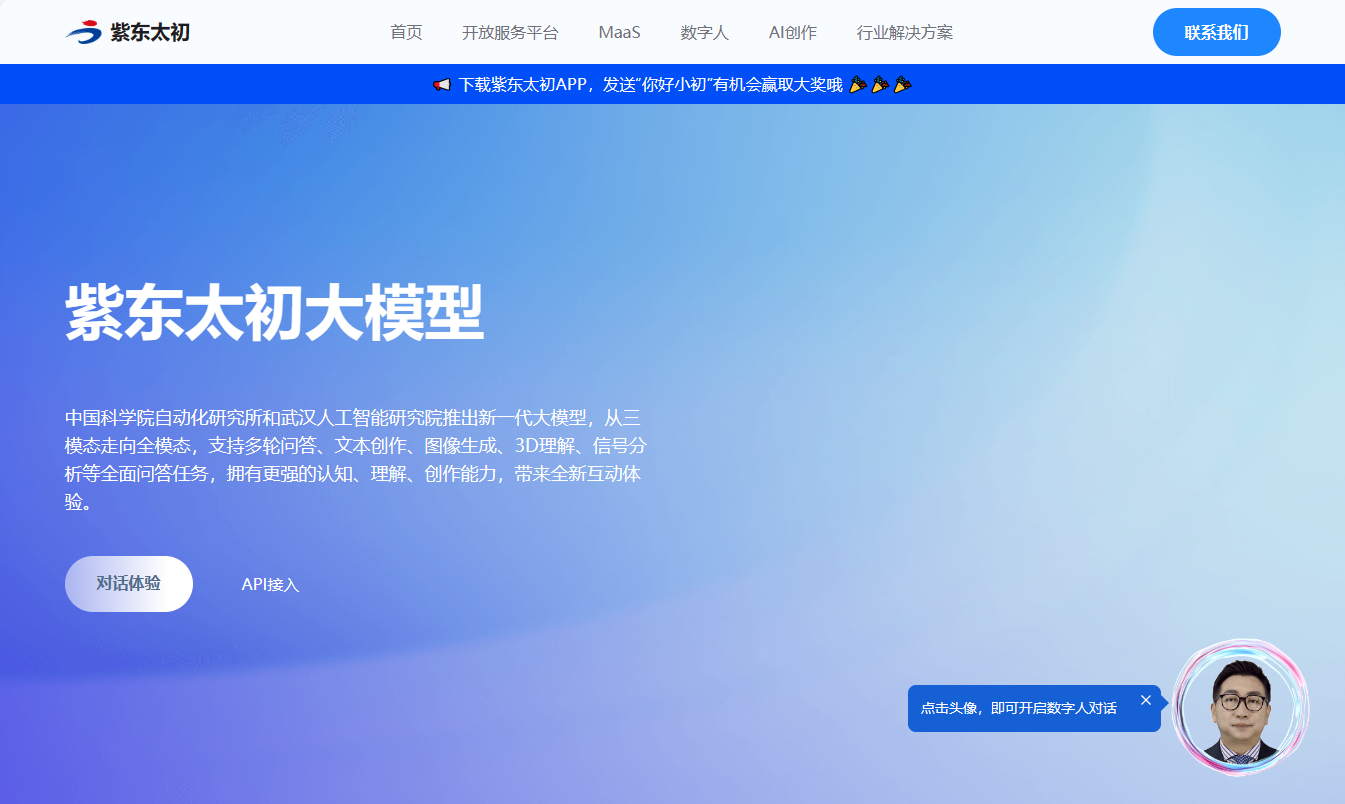Screen dimensions: 1345x804
Task: Select the AI创作 navigation item
Action: click(x=792, y=32)
